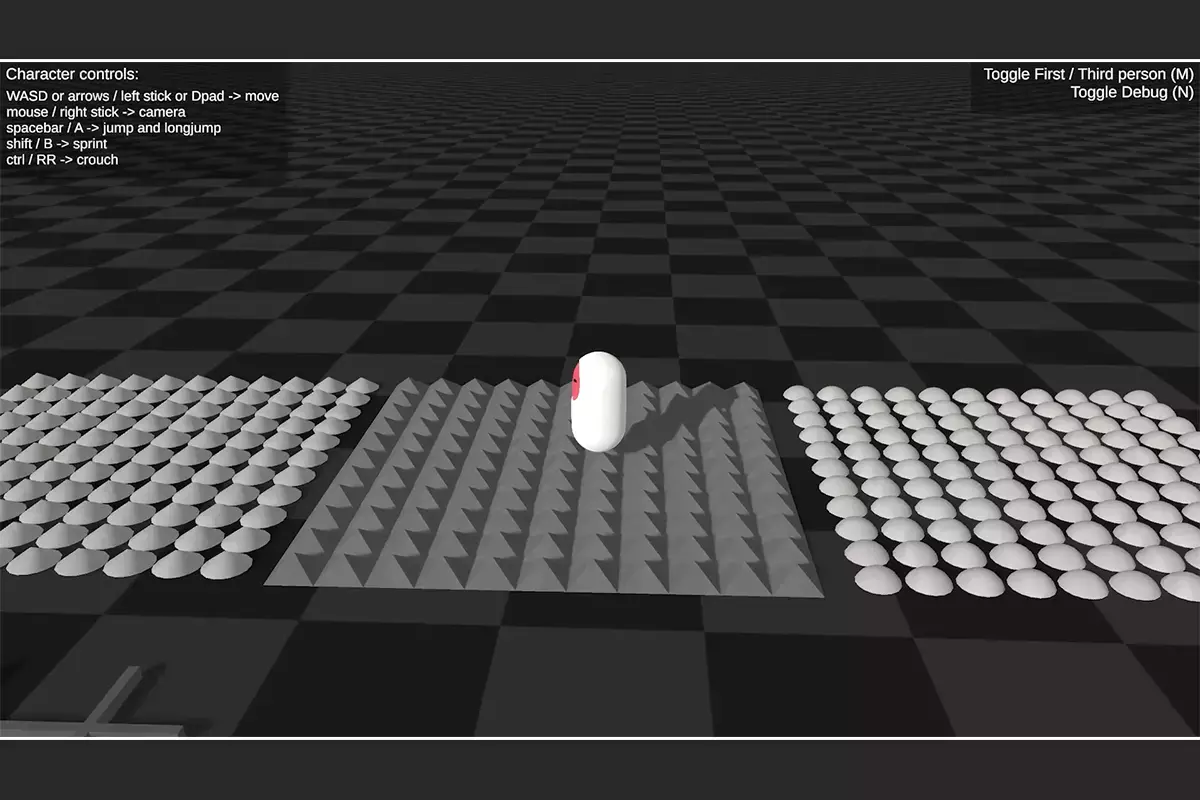This screenshot has width=1200, height=800.
Task: Click the 'spacebar / A -> jump and longjump' line
Action: 114,128
